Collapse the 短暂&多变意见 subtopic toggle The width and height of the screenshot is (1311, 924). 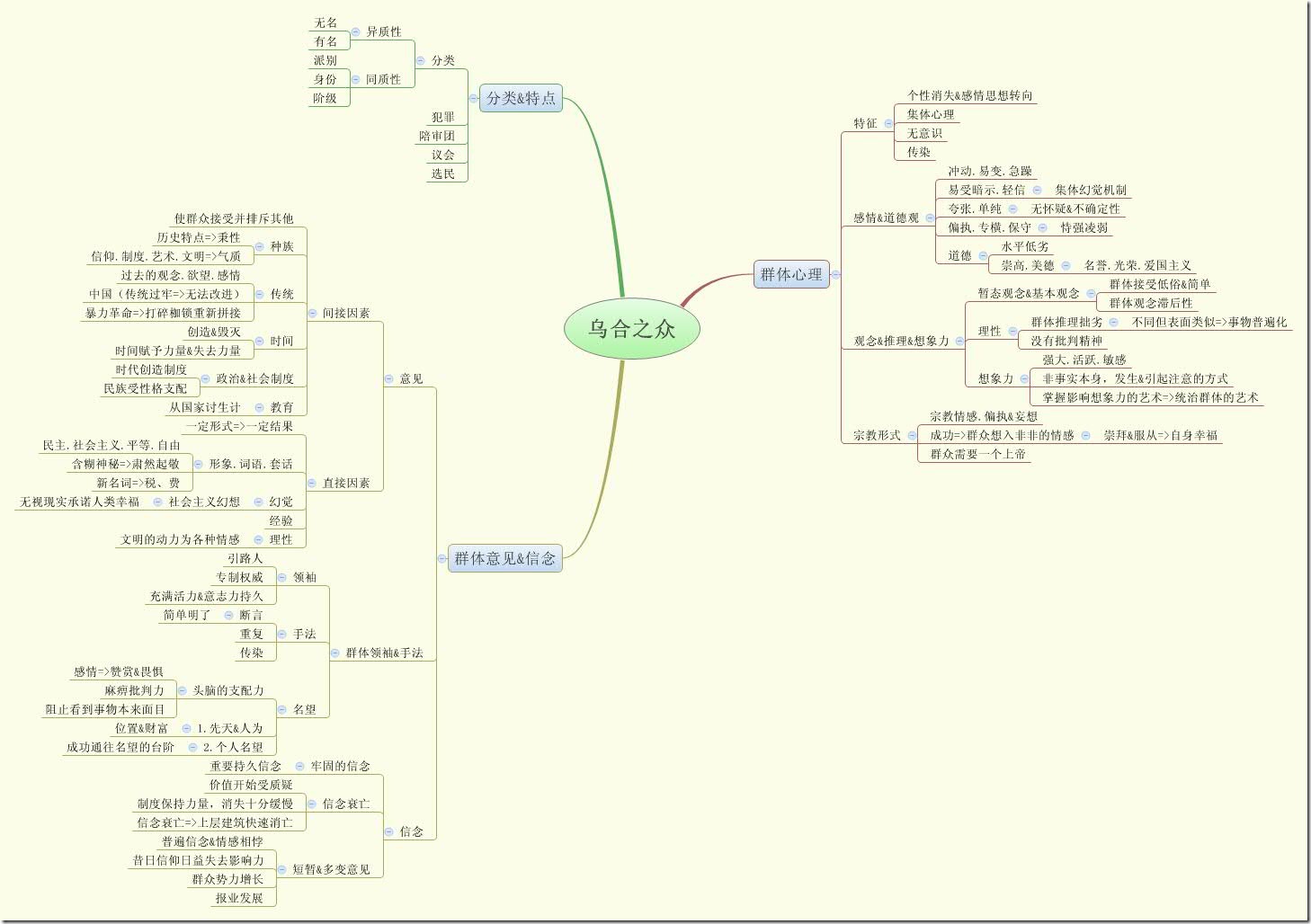tap(281, 869)
